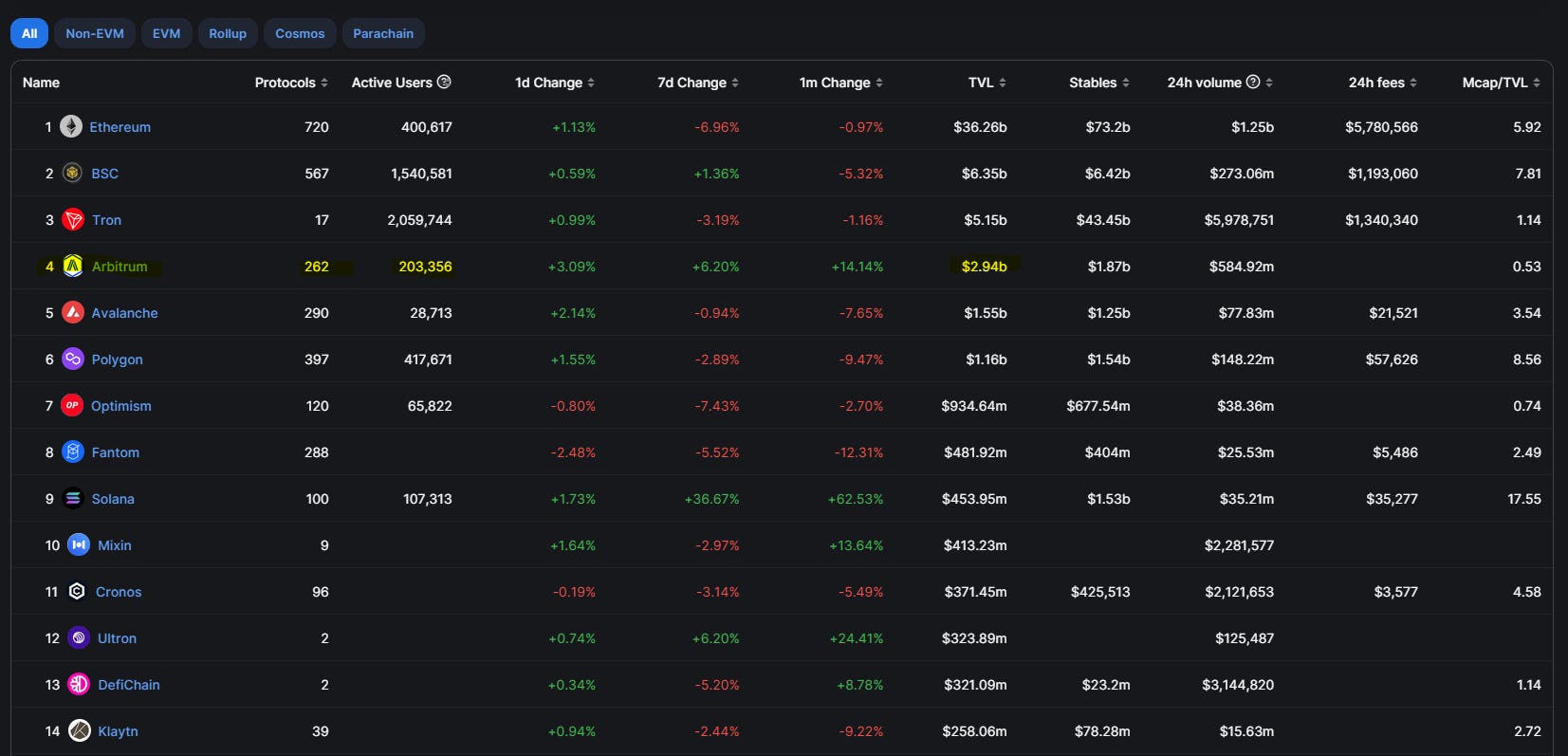Open the Fantom chain link

(115, 452)
